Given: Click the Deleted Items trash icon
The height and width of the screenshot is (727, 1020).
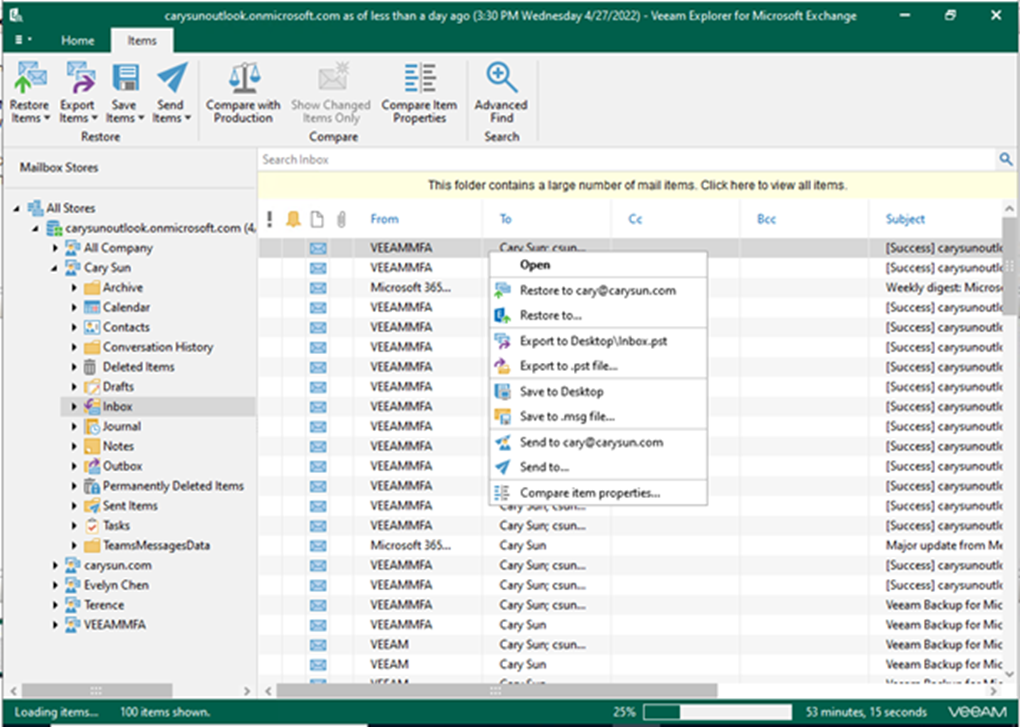Looking at the screenshot, I should coord(90,367).
